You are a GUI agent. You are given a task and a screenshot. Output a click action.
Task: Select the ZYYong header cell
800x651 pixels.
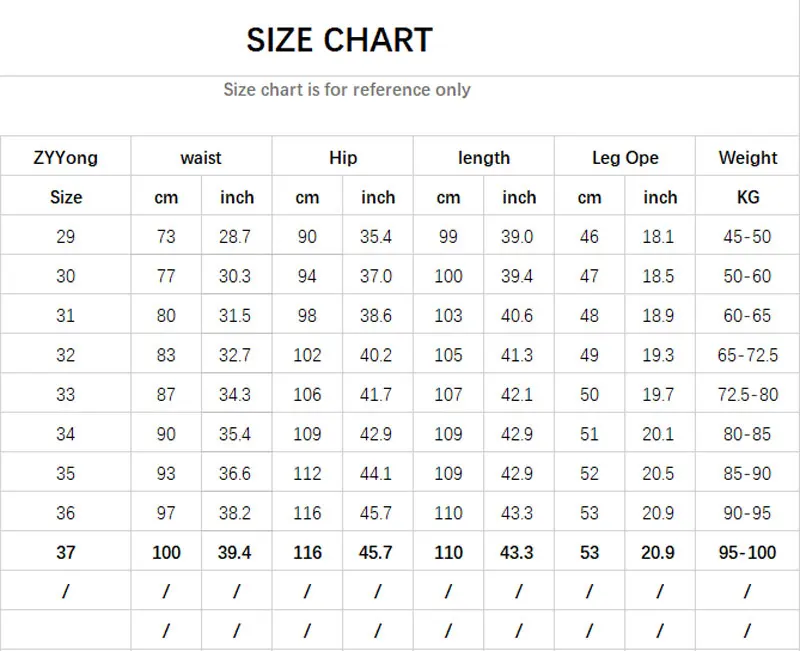click(x=66, y=158)
